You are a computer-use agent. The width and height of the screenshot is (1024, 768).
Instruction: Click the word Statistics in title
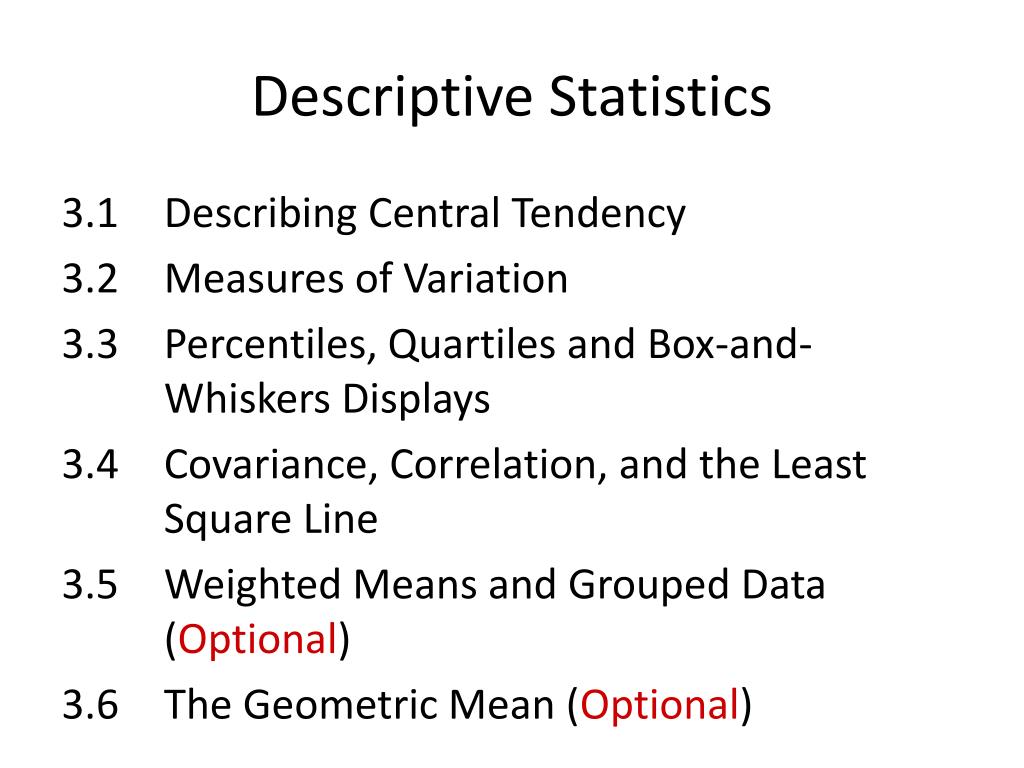(660, 97)
